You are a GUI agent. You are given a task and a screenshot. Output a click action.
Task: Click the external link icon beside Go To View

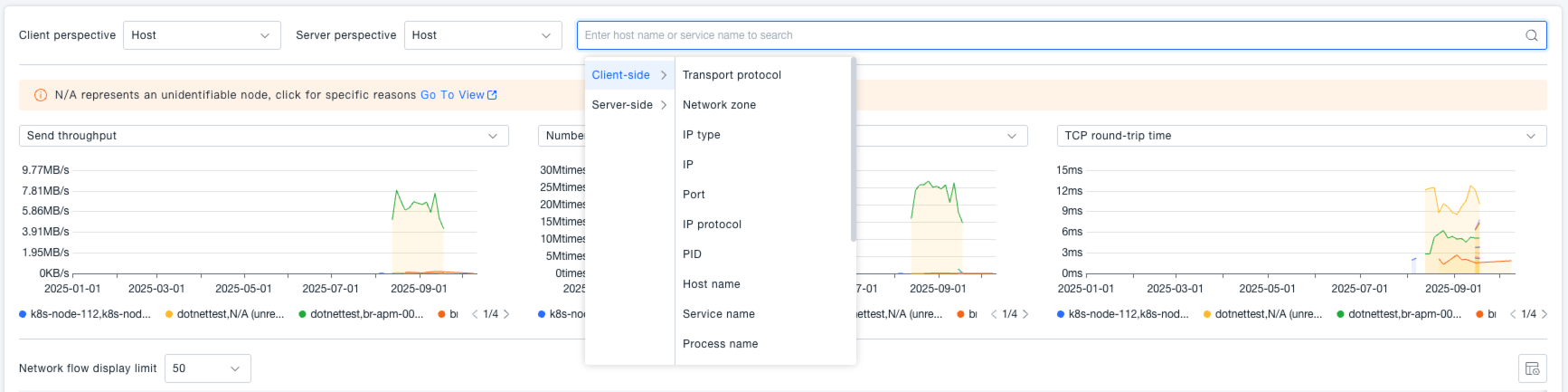[x=492, y=95]
